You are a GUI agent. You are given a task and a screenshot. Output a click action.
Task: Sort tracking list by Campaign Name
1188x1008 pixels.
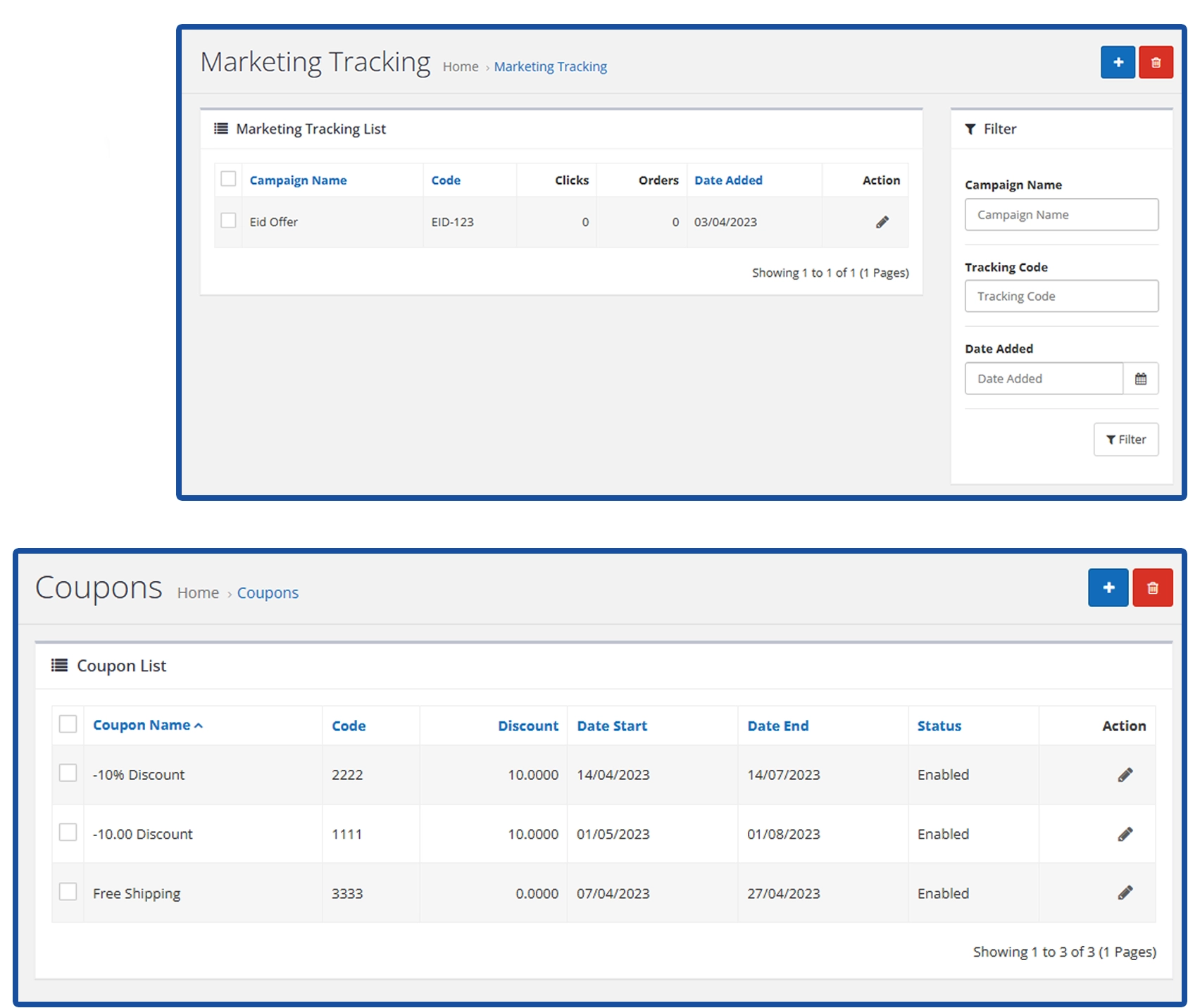click(298, 180)
